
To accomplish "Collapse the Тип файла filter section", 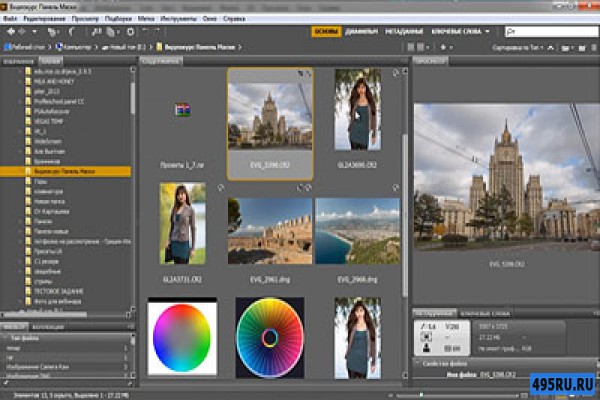I will click(5, 338).
